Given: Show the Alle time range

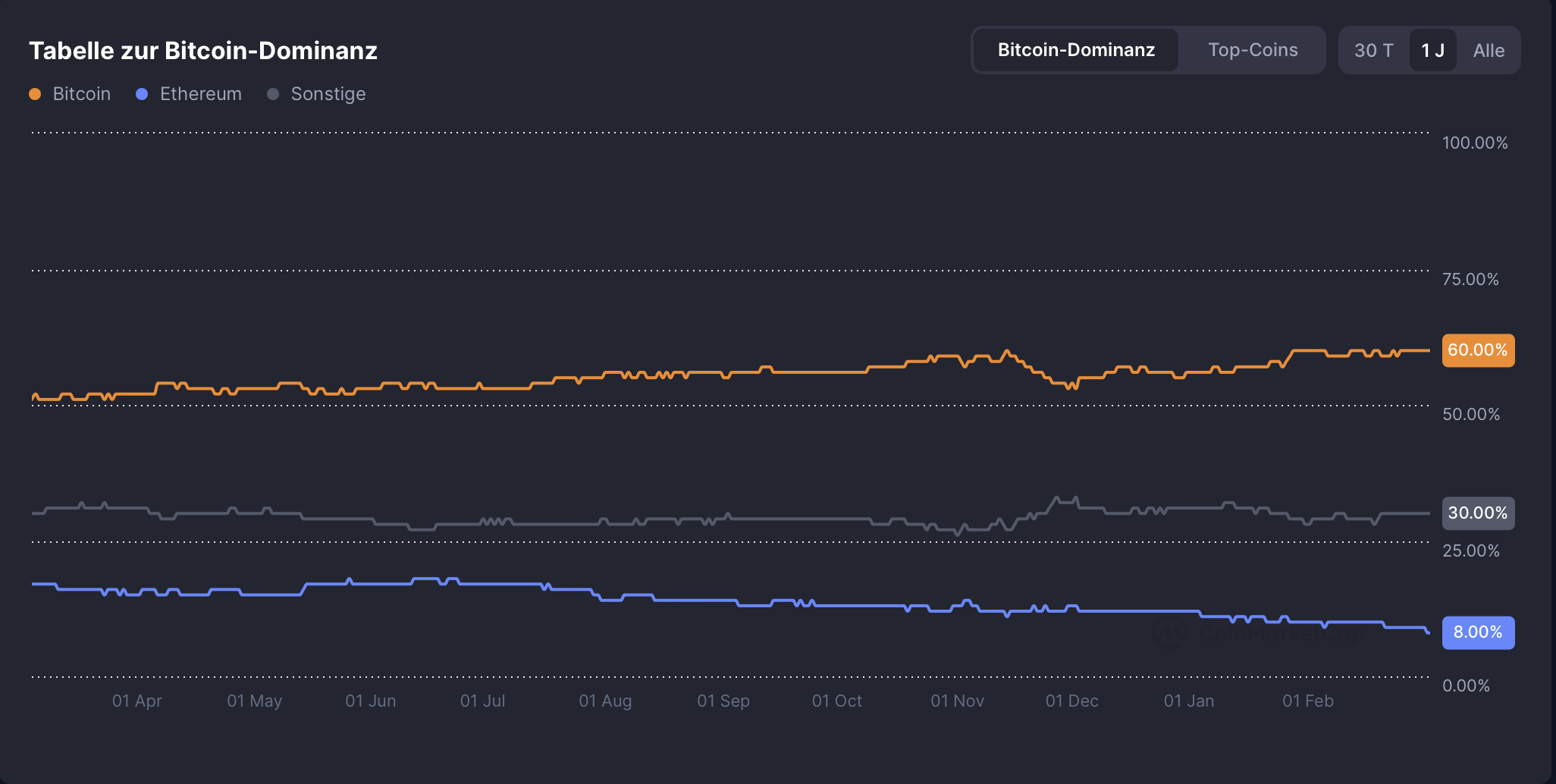Looking at the screenshot, I should coord(1489,51).
